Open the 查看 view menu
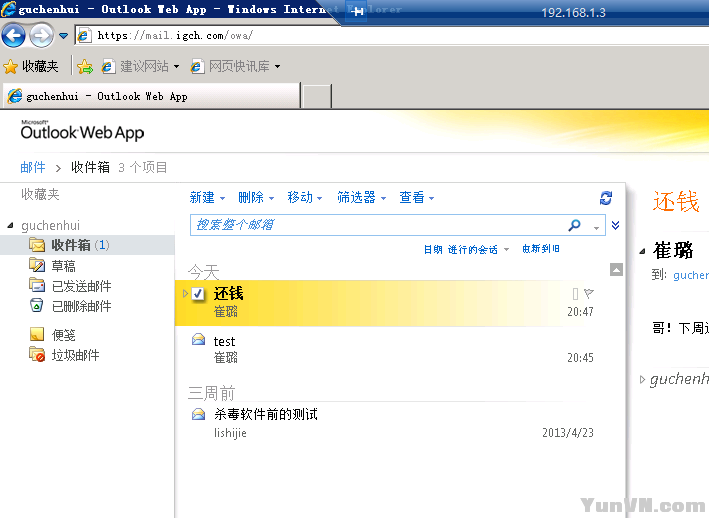709x518 pixels. [x=416, y=198]
